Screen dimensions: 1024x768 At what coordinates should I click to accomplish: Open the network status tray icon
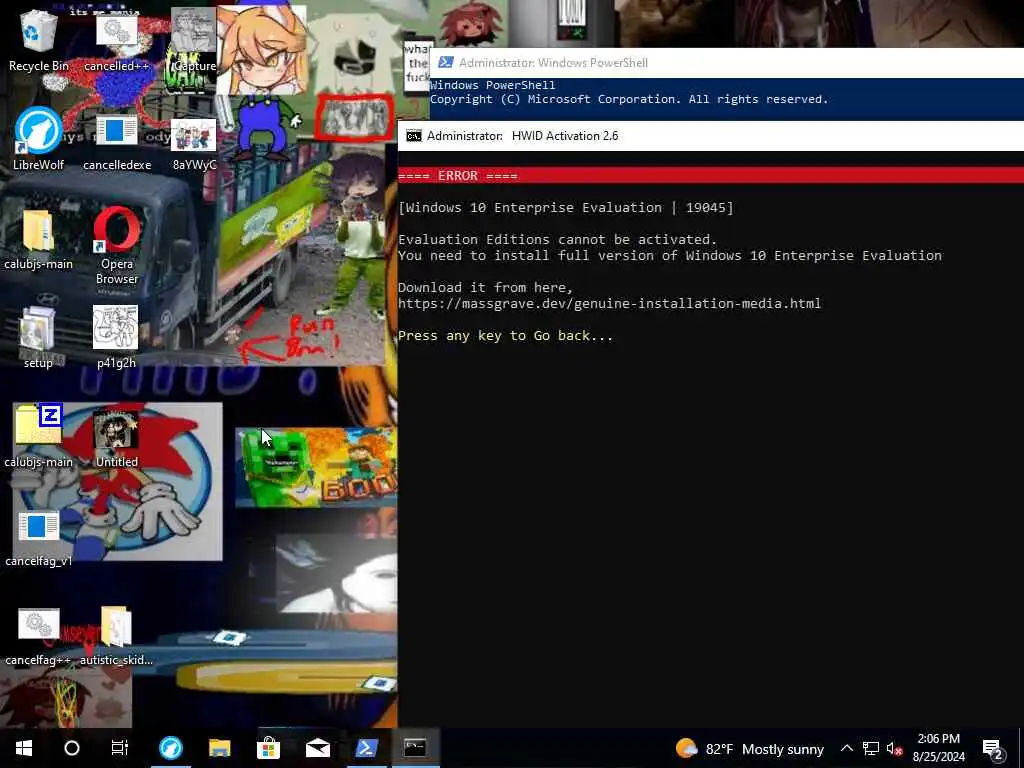coord(871,748)
